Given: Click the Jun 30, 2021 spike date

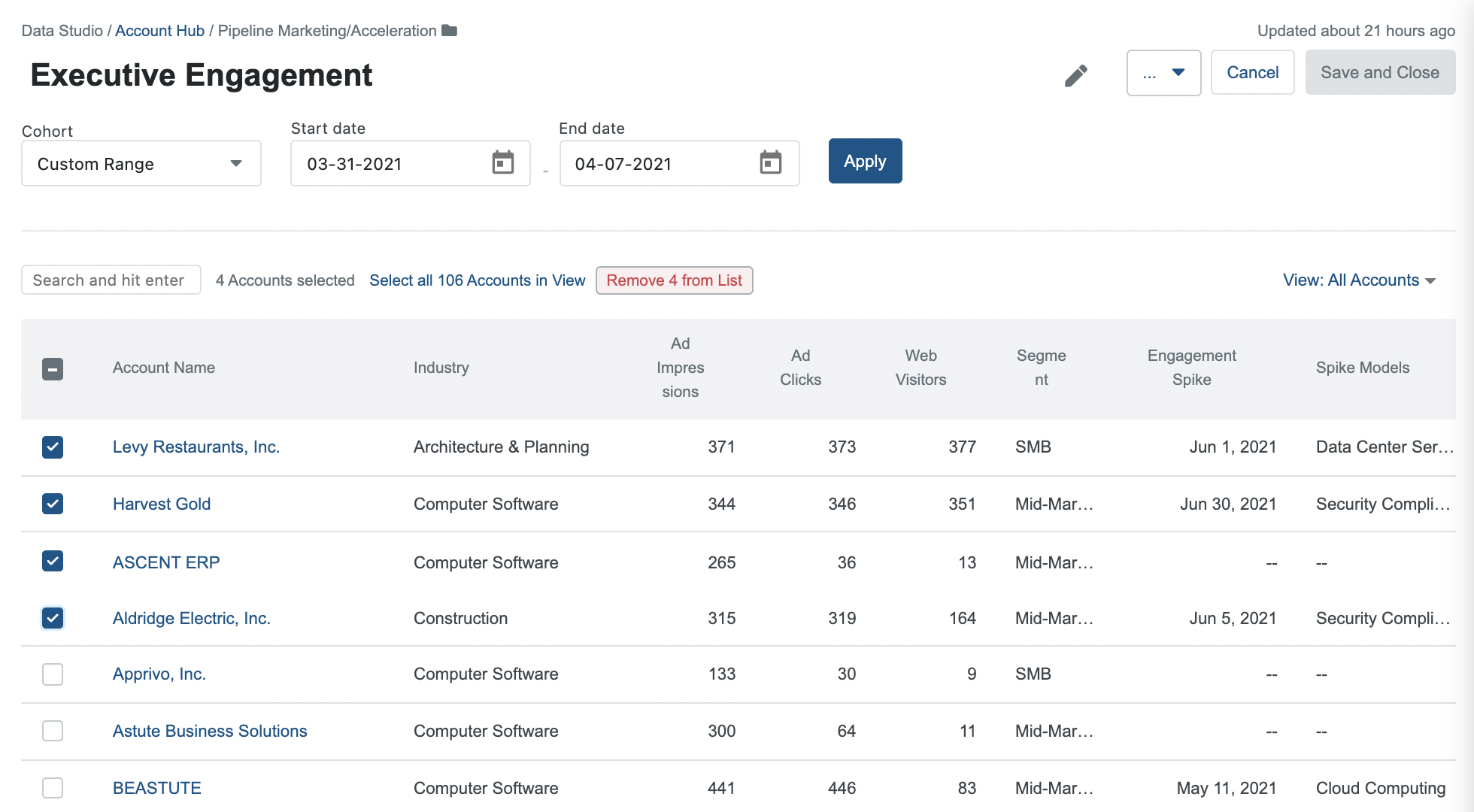Looking at the screenshot, I should tap(1228, 504).
